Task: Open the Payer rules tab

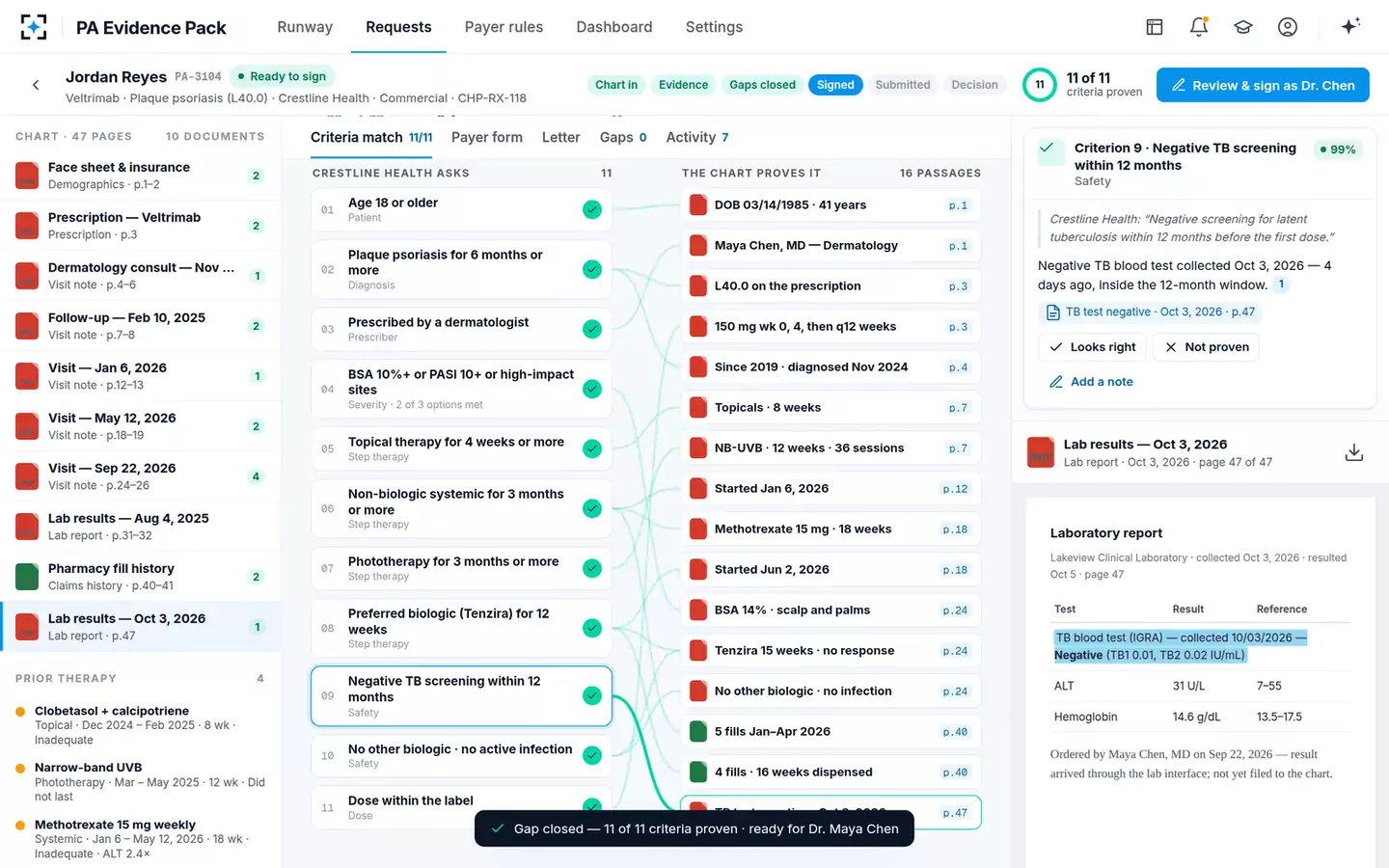Action: pos(504,27)
